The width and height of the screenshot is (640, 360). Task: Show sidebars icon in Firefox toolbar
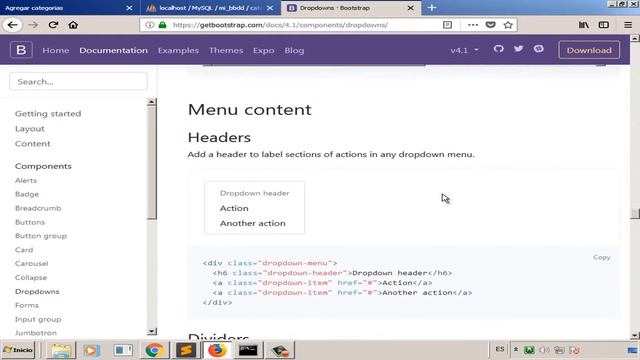pos(604,25)
